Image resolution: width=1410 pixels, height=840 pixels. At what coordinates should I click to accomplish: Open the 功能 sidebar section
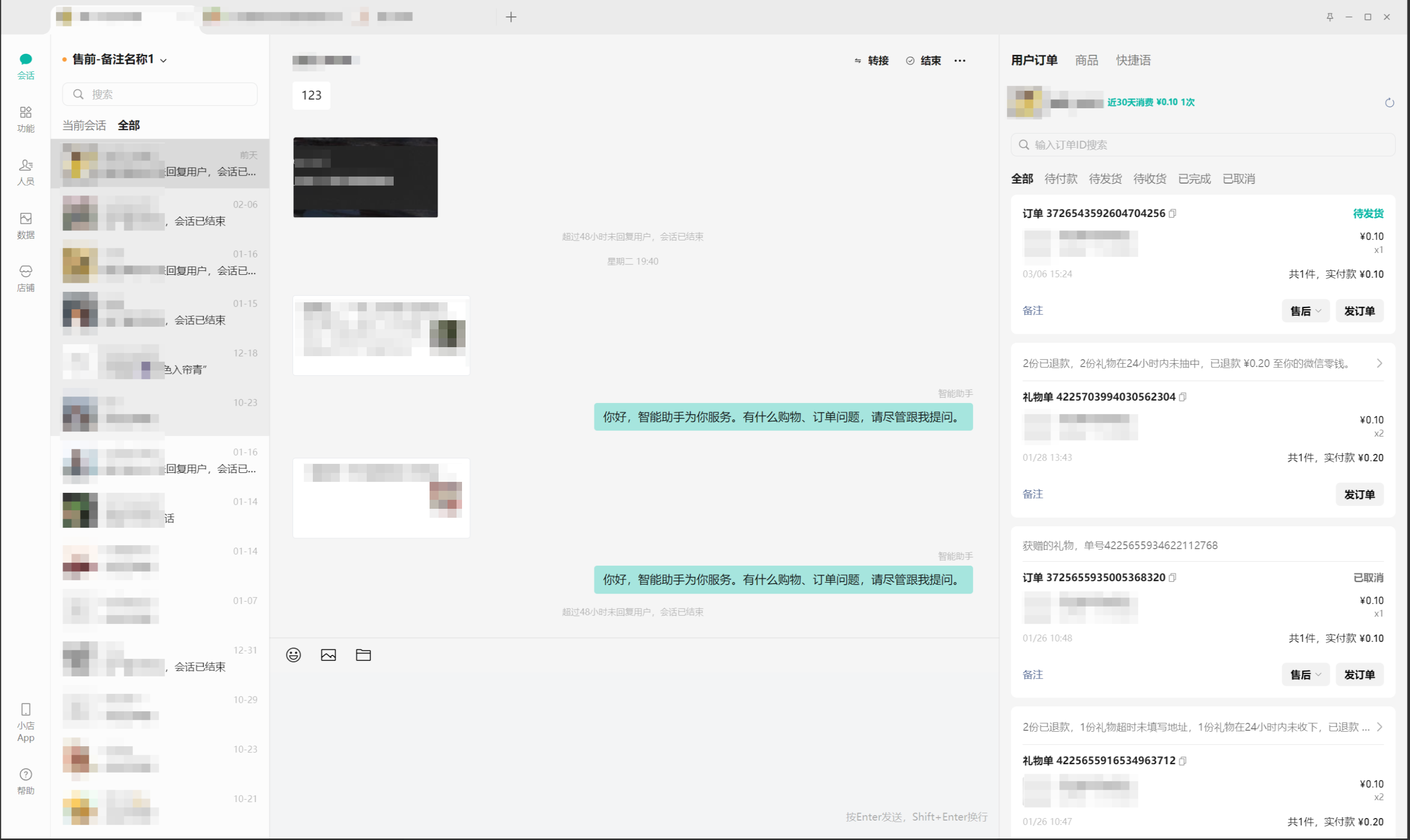click(x=25, y=119)
